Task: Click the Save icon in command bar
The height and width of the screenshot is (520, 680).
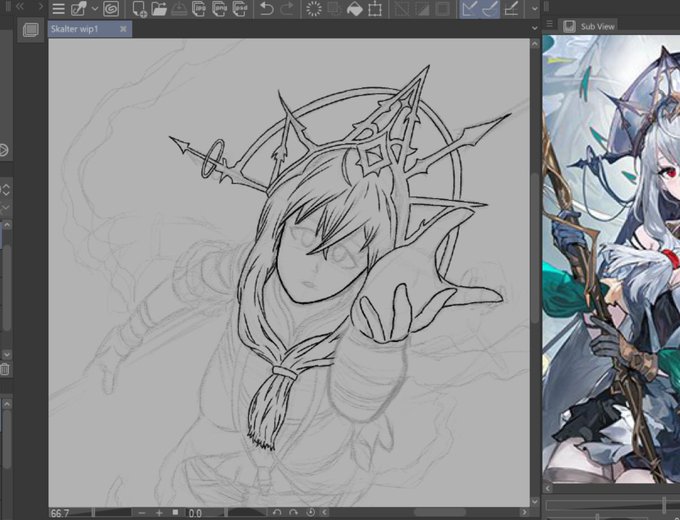Action: tap(179, 9)
